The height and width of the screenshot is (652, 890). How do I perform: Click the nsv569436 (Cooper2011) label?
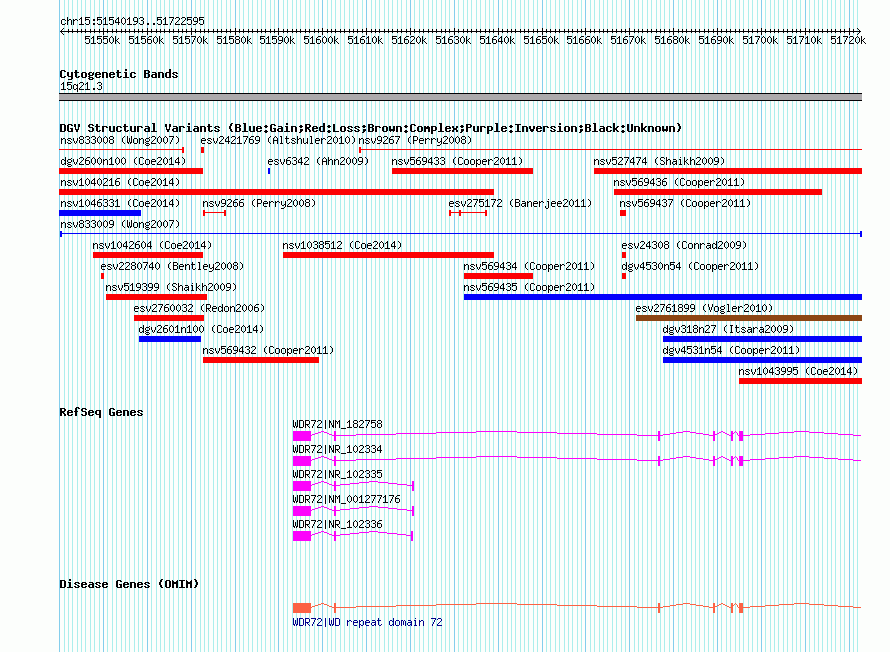[679, 182]
